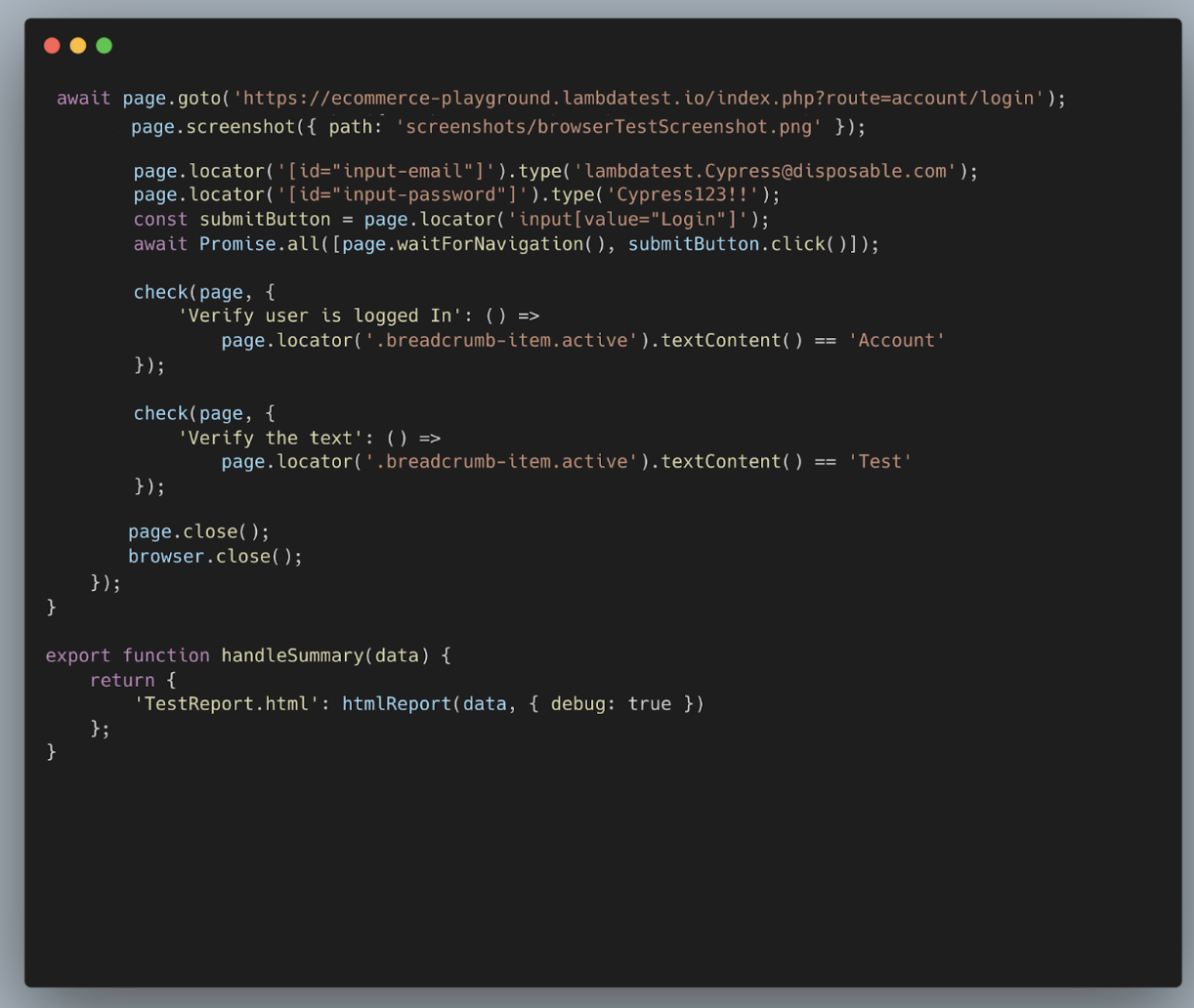Place cursor on the page.close() line

pyautogui.click(x=198, y=531)
